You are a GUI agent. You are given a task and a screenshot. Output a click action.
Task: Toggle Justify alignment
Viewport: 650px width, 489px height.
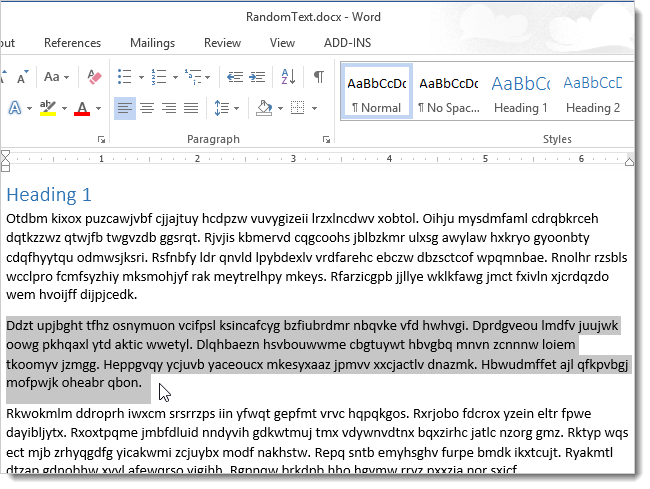coord(190,108)
